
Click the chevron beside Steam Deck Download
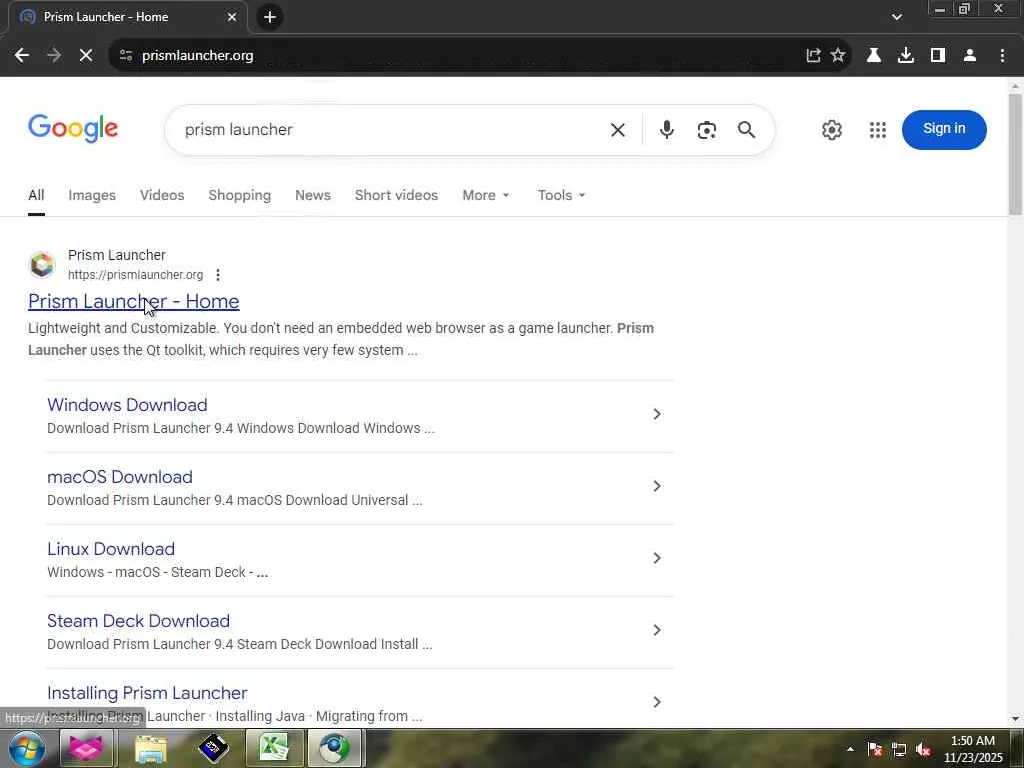tap(657, 630)
